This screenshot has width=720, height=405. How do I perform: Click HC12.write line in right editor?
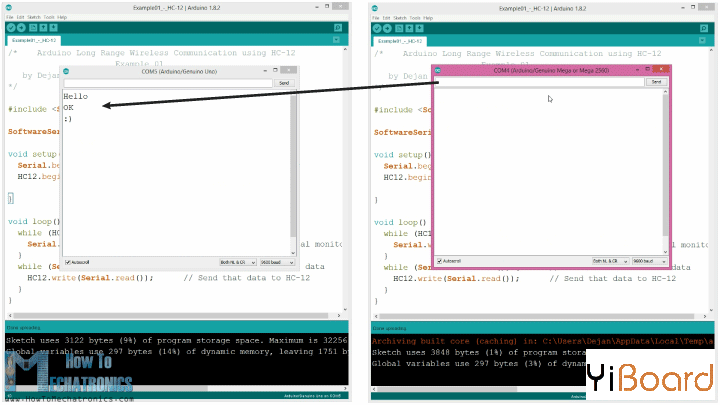click(x=534, y=279)
